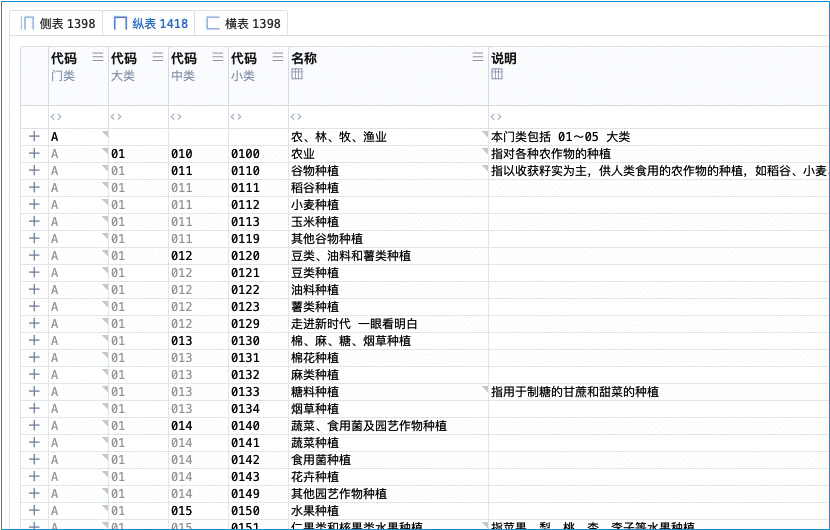The width and height of the screenshot is (830, 530).
Task: Switch to the 侧表 1398 tab
Action: [x=60, y=23]
